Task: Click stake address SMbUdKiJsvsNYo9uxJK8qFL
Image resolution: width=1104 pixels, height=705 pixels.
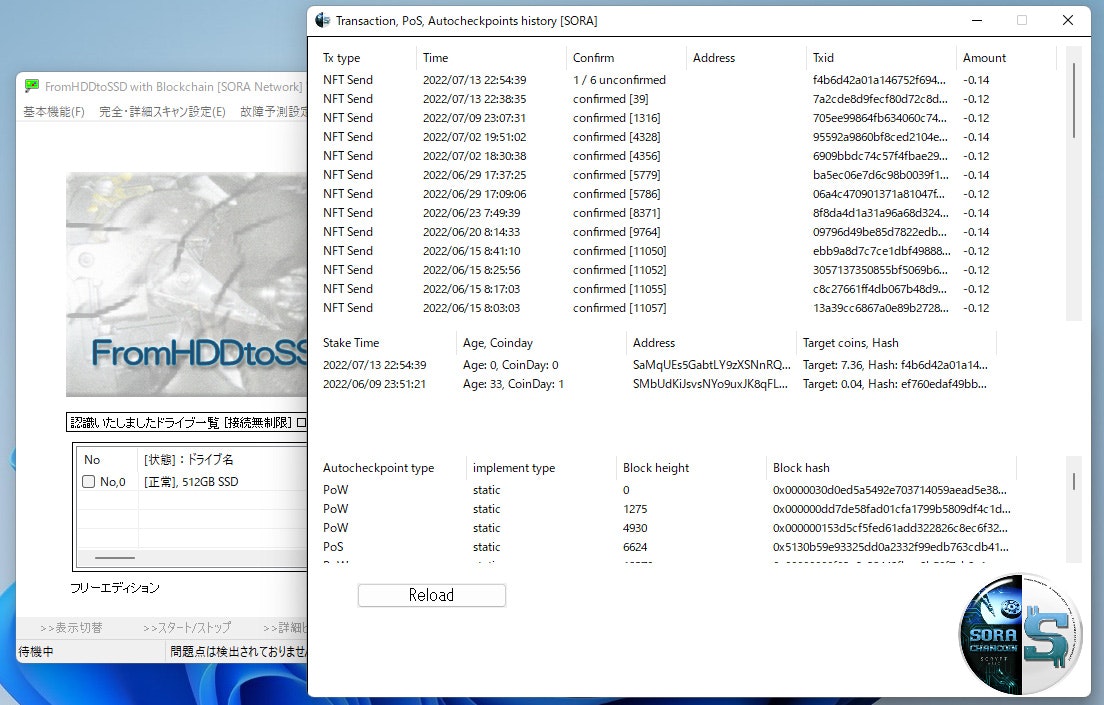Action: (x=710, y=385)
